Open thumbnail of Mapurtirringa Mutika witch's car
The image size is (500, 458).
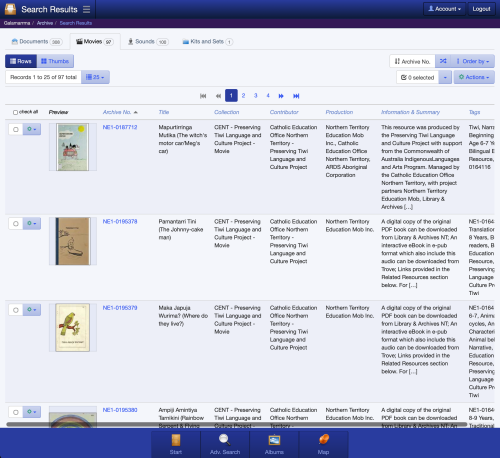[x=73, y=147]
